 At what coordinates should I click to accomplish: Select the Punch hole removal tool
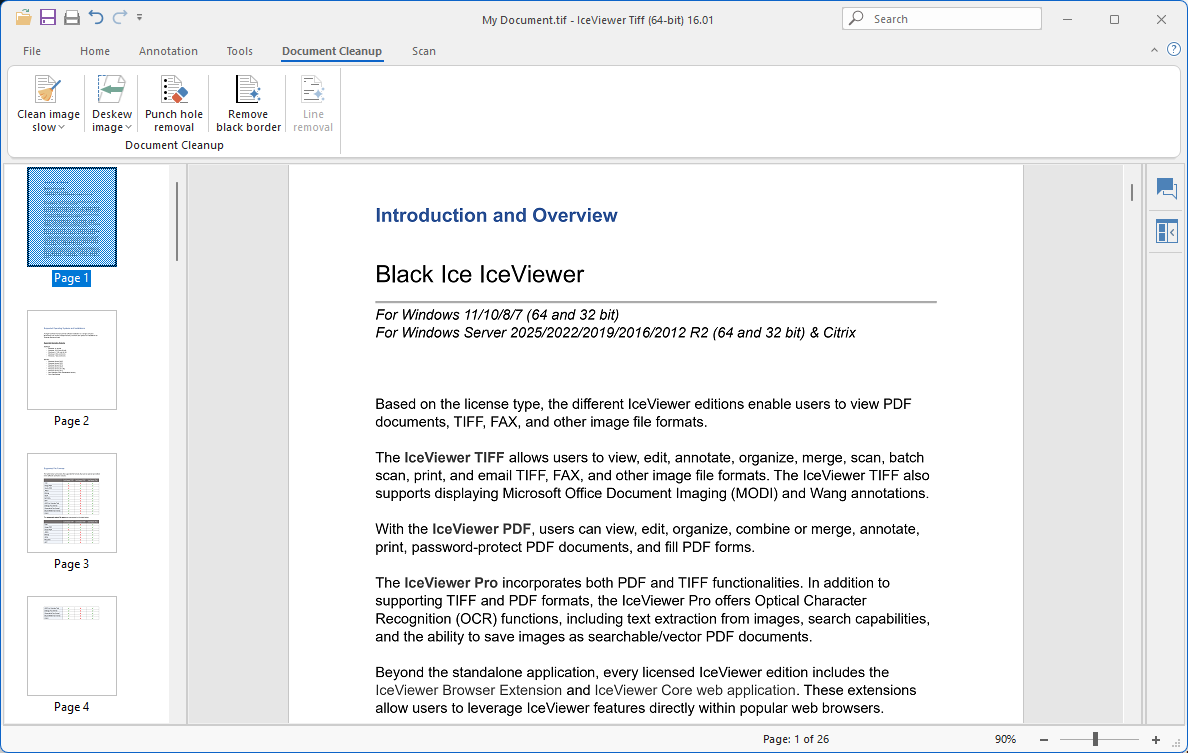(174, 90)
